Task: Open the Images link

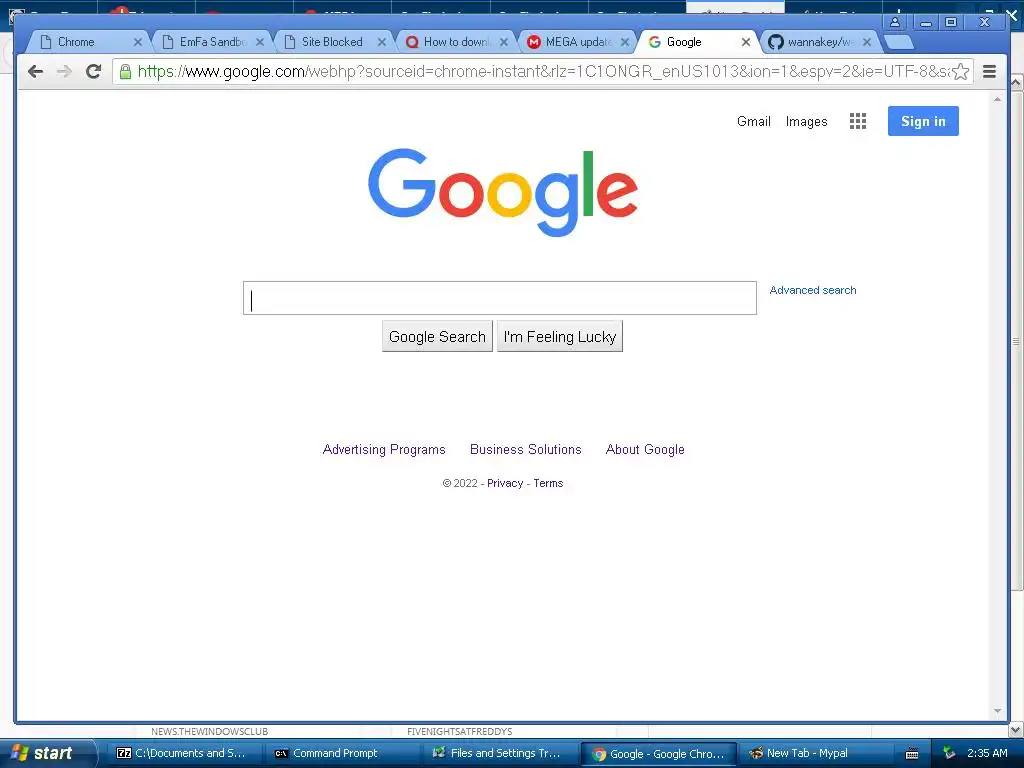Action: point(806,121)
